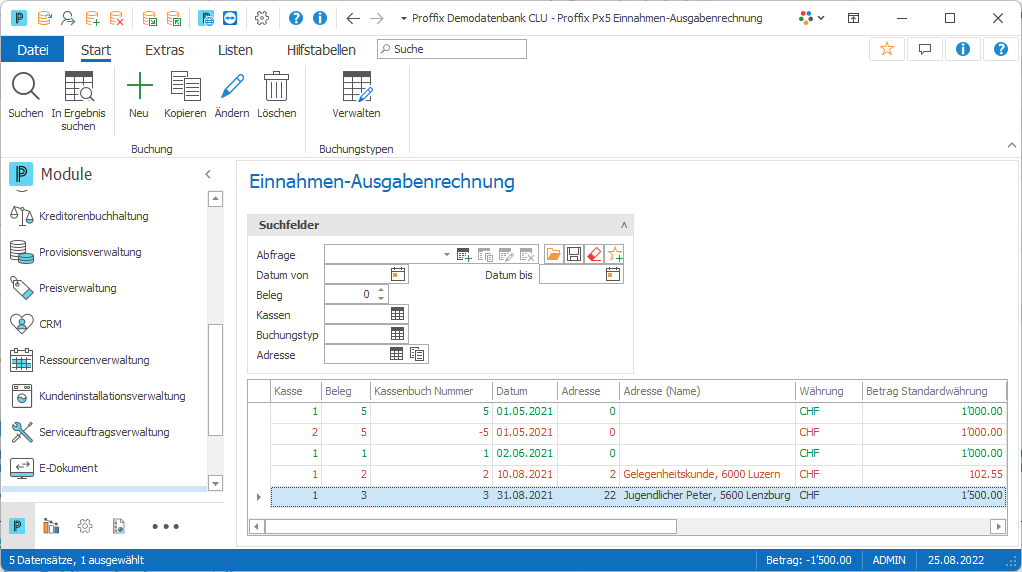
Task: Click the Kopieren ribbon icon
Action: [x=185, y=87]
